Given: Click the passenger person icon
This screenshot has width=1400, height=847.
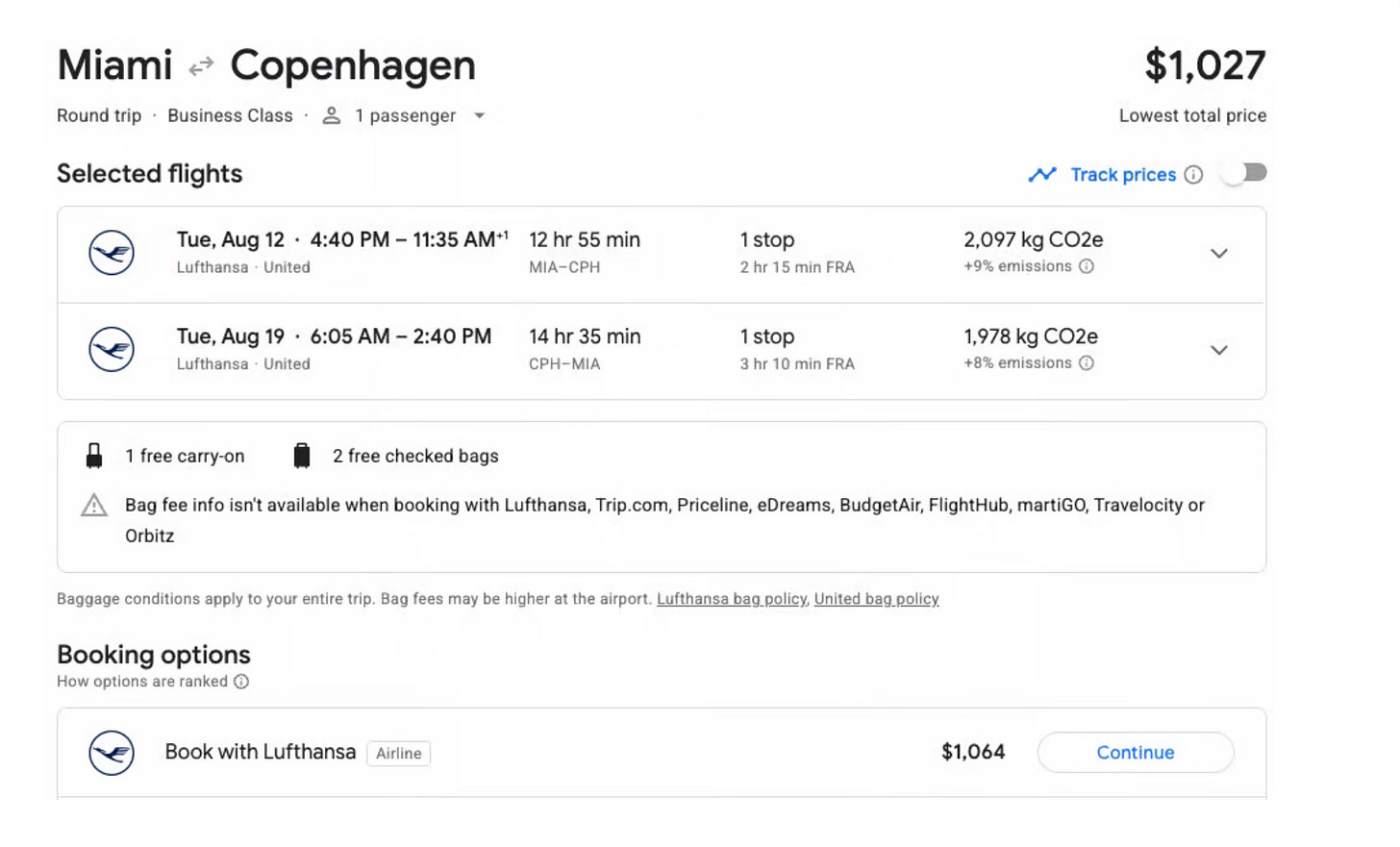Looking at the screenshot, I should coord(331,115).
